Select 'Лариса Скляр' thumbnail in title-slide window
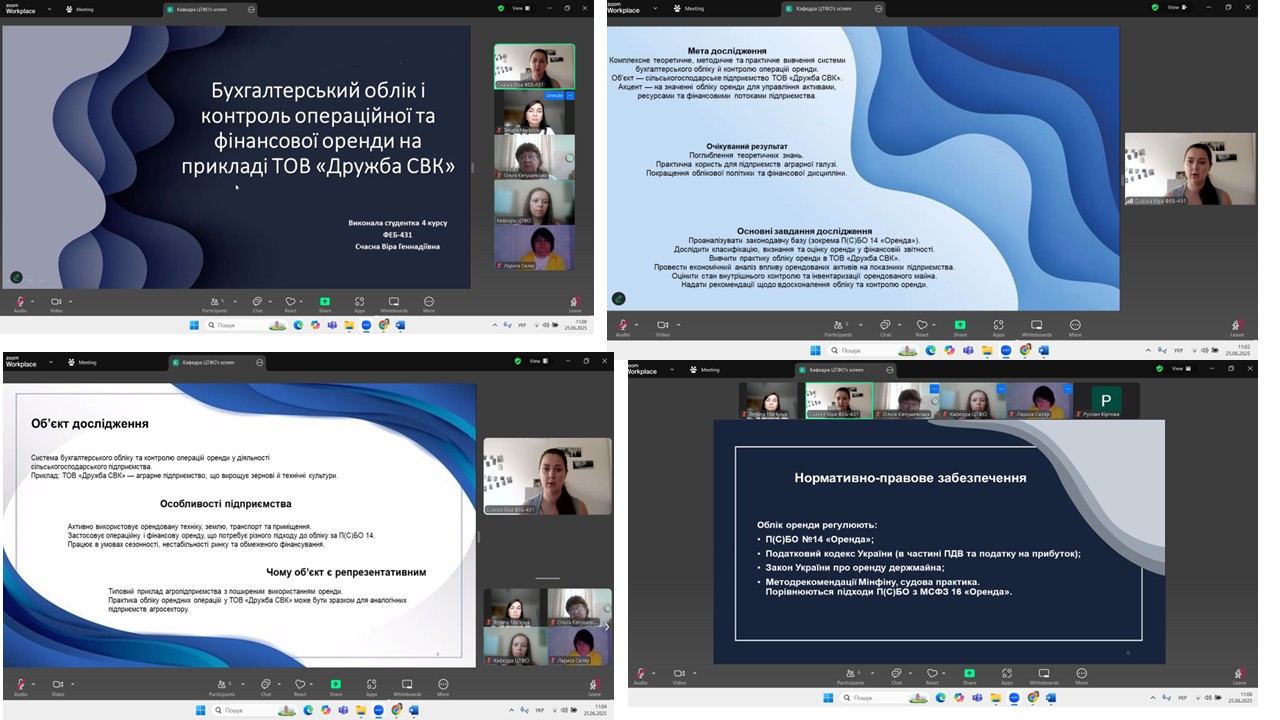 tap(534, 248)
